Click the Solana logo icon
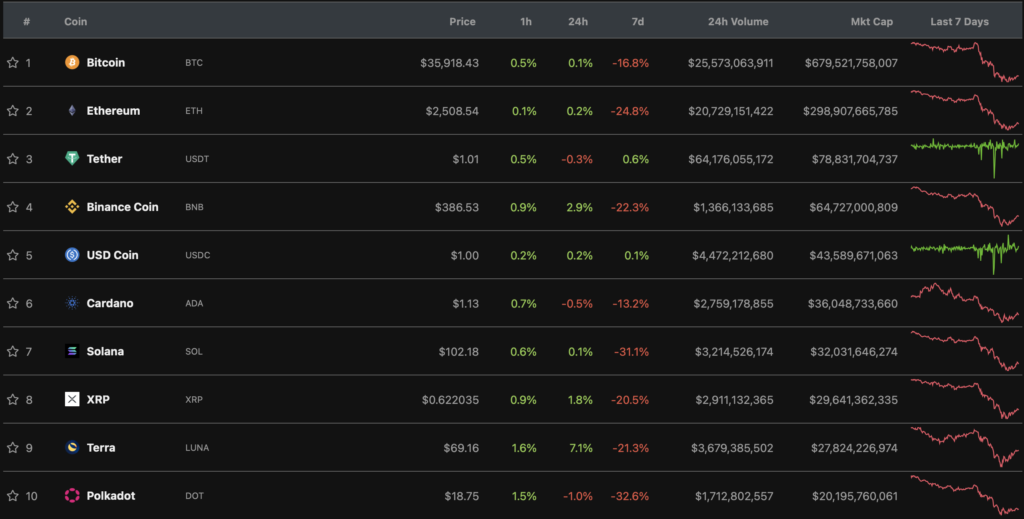Image resolution: width=1024 pixels, height=519 pixels. (72, 351)
